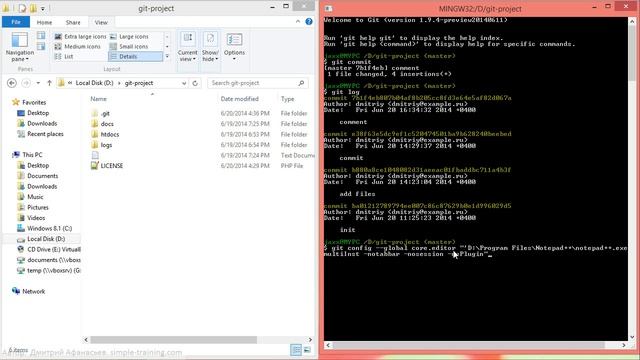Open Desktop under Favorites
Viewport: 640px width, 360px height.
[x=38, y=113]
